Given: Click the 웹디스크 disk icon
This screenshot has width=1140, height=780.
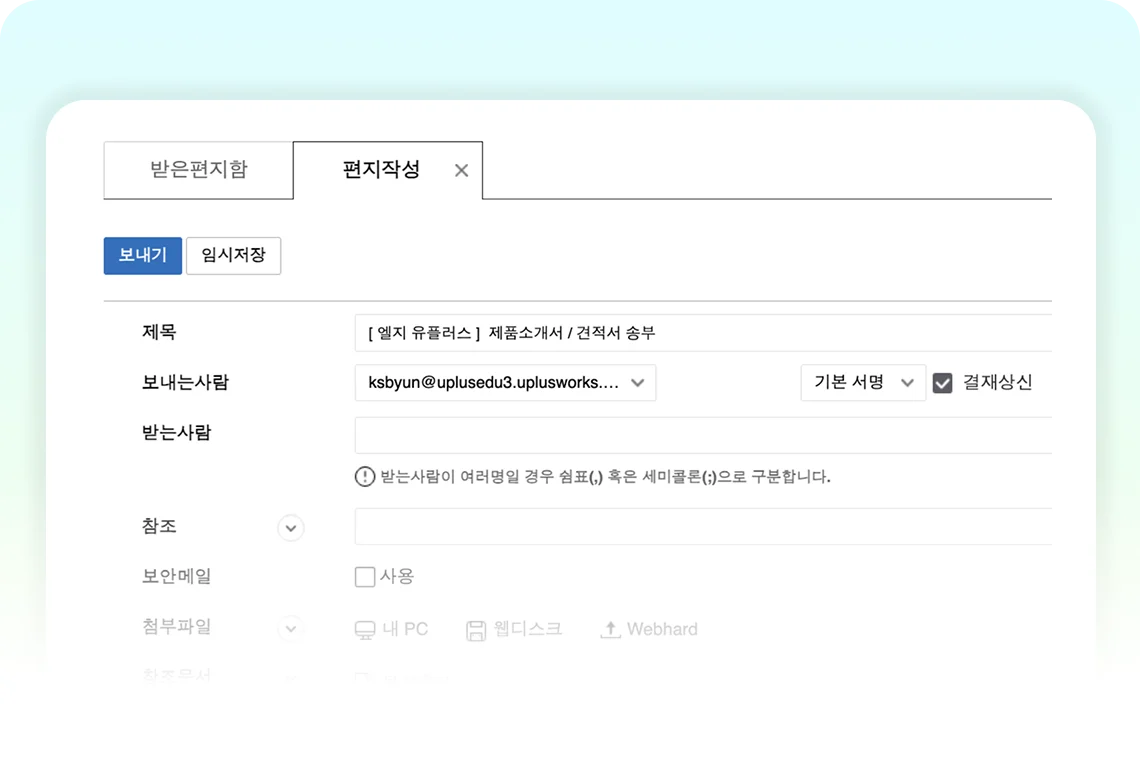Looking at the screenshot, I should (x=476, y=630).
